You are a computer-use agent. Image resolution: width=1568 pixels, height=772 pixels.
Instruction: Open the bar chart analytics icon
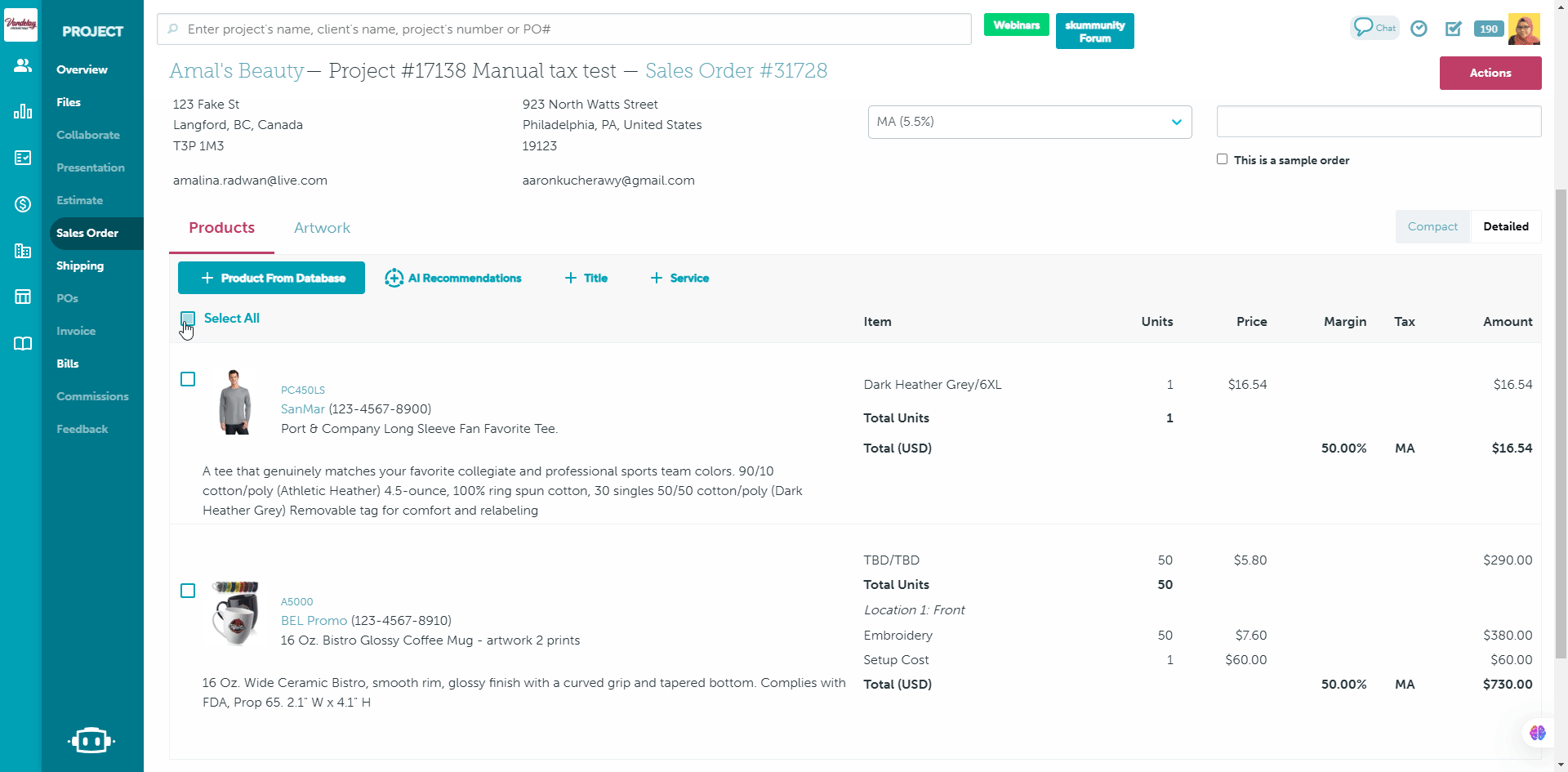pos(23,111)
